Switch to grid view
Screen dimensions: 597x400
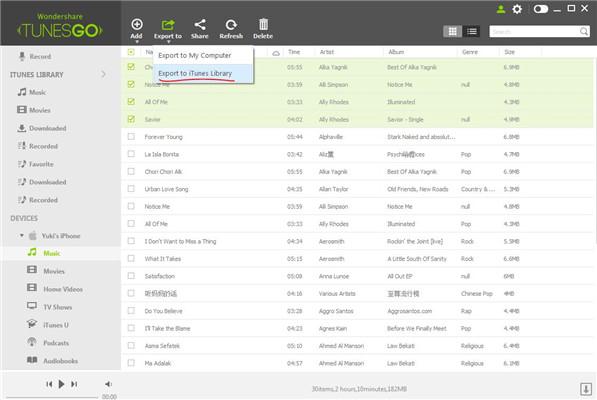(452, 32)
